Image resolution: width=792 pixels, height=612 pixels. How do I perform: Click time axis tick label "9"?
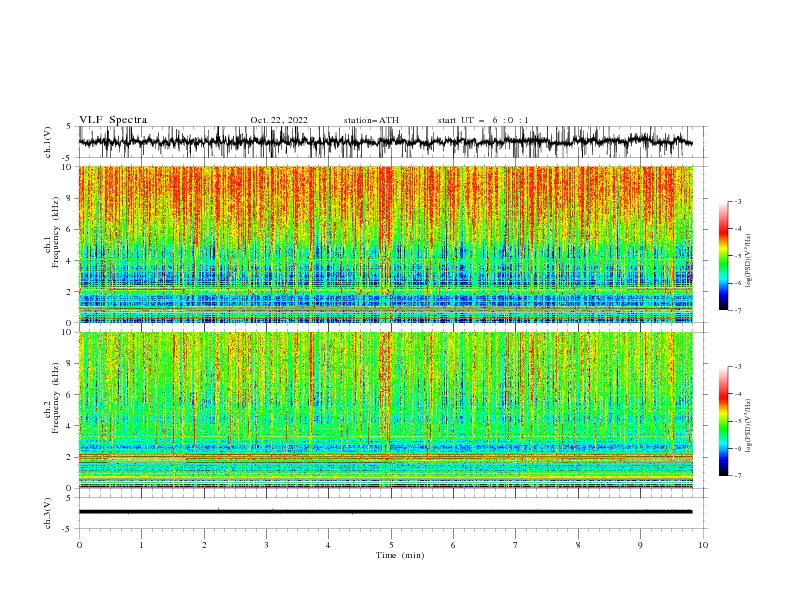[x=640, y=545]
